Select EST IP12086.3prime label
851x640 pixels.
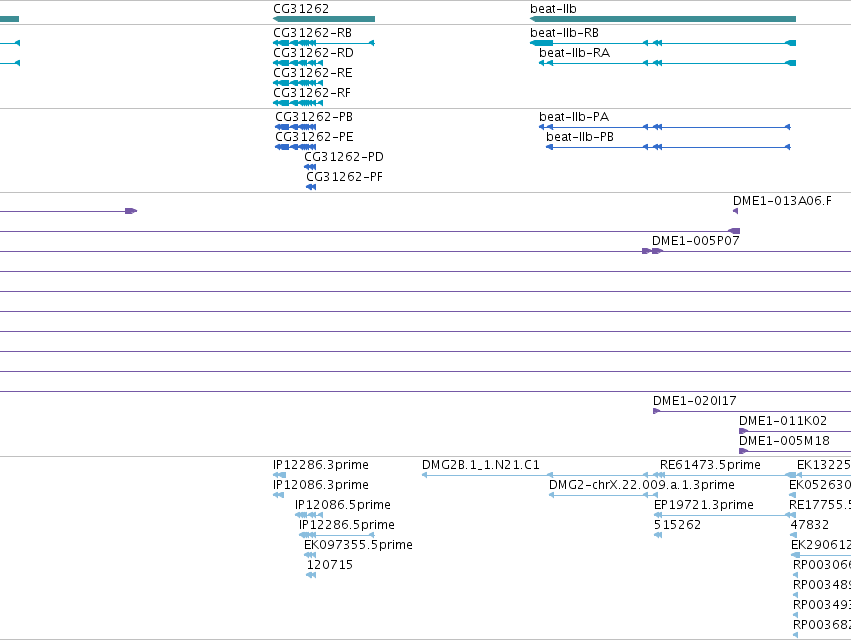[x=321, y=485]
